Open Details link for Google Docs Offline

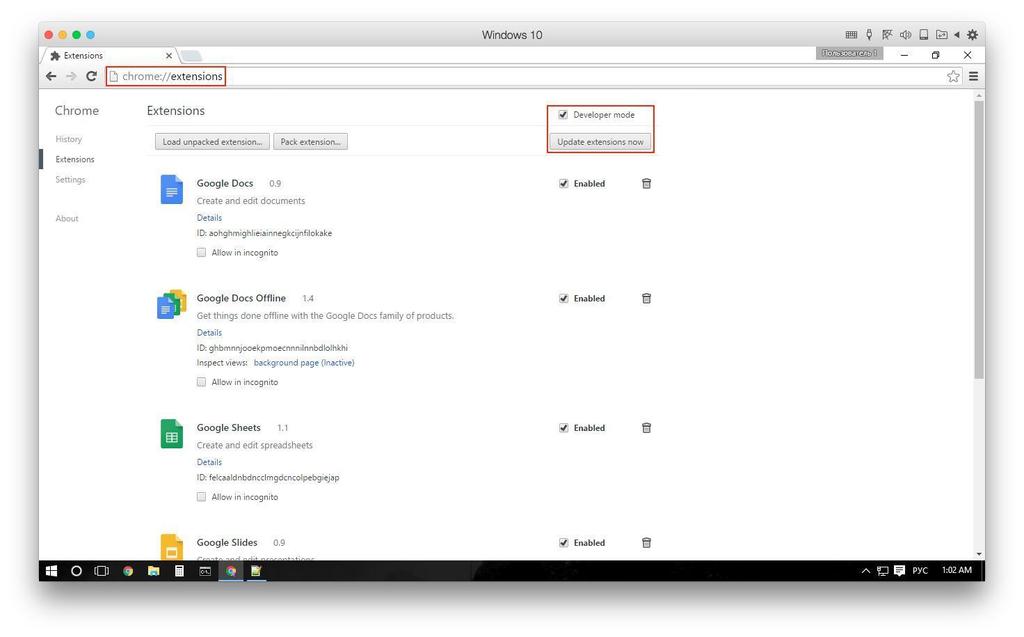209,333
